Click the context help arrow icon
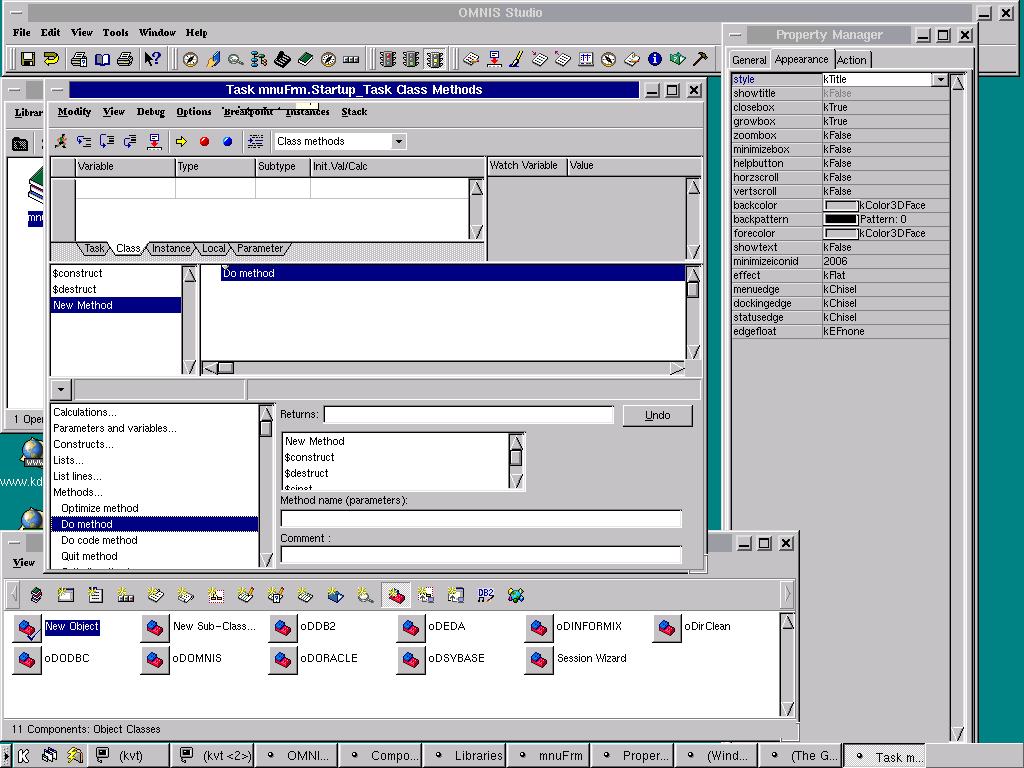The width and height of the screenshot is (1024, 768). pyautogui.click(x=152, y=59)
